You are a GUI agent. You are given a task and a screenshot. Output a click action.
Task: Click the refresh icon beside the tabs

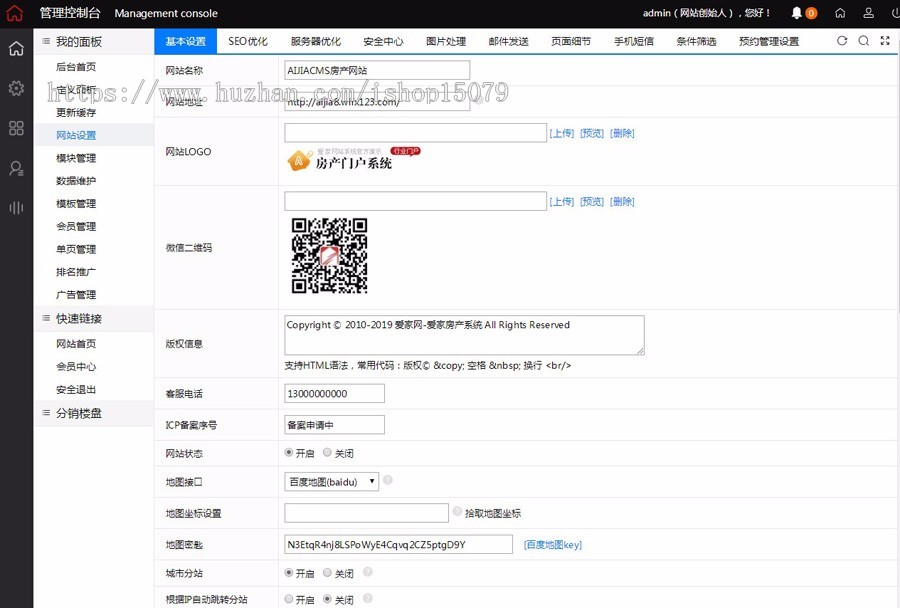[842, 41]
